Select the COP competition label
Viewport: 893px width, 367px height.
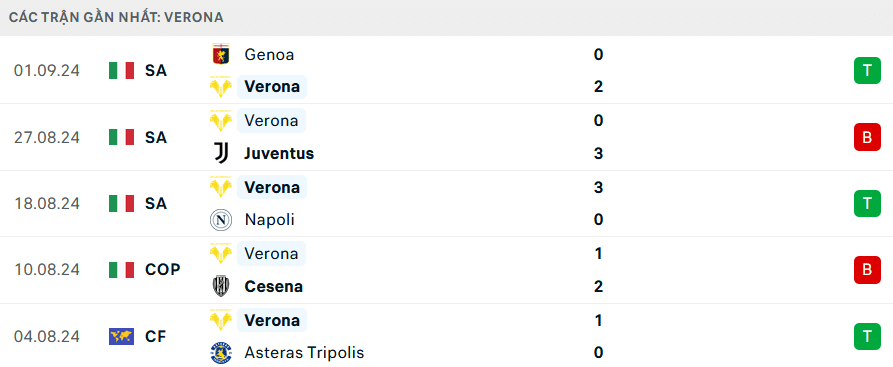click(x=162, y=270)
